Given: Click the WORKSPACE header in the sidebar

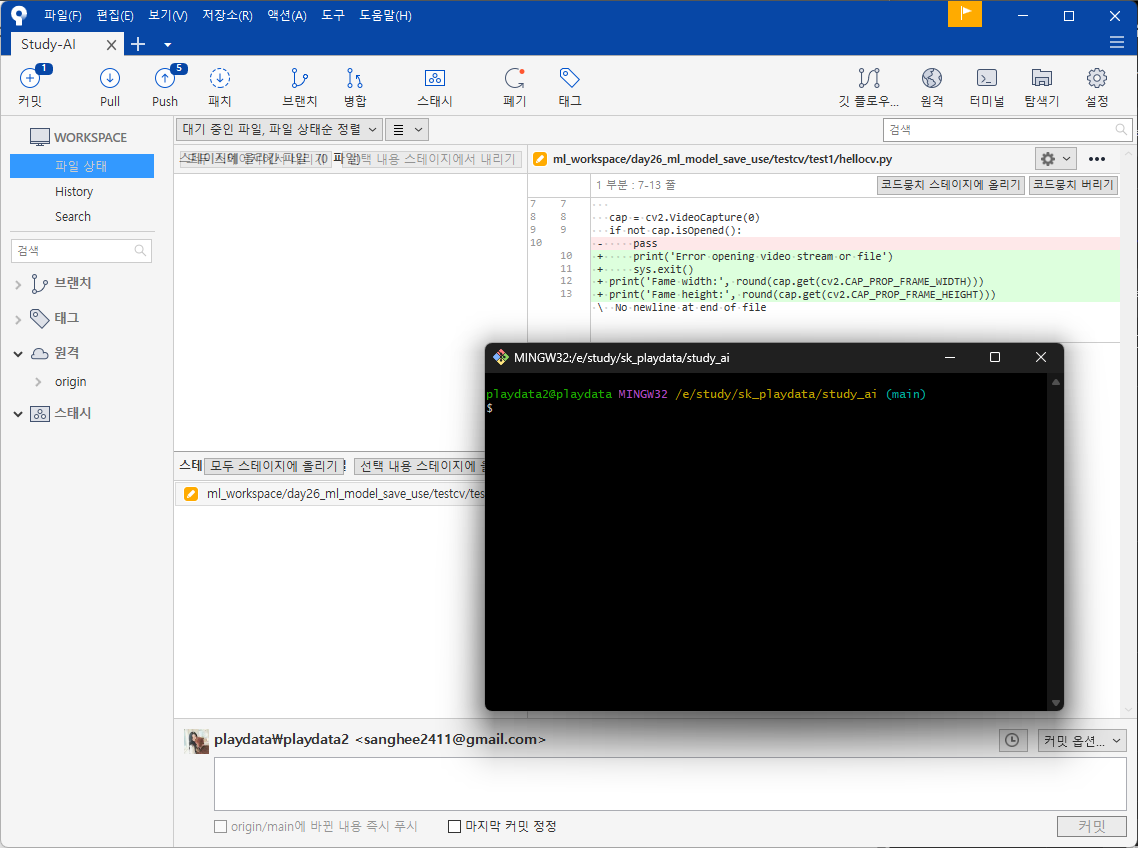Looking at the screenshot, I should (x=78, y=137).
